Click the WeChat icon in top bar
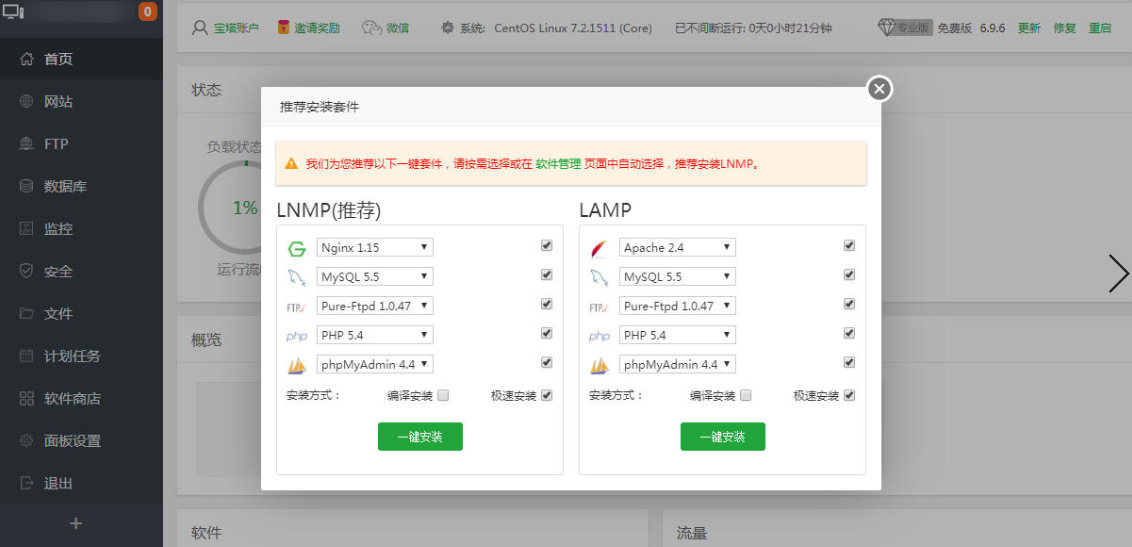 [x=371, y=28]
